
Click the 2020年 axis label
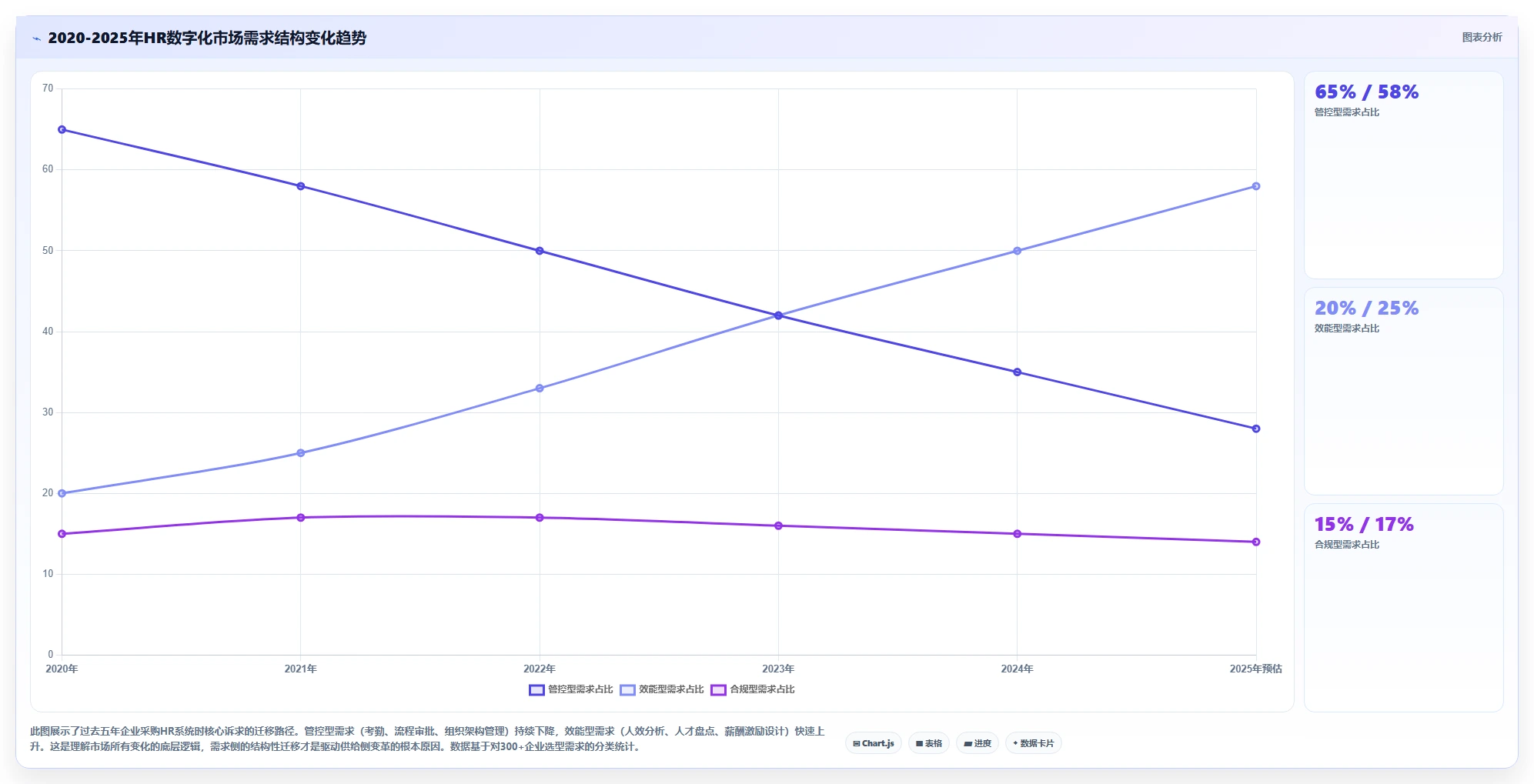pyautogui.click(x=62, y=669)
